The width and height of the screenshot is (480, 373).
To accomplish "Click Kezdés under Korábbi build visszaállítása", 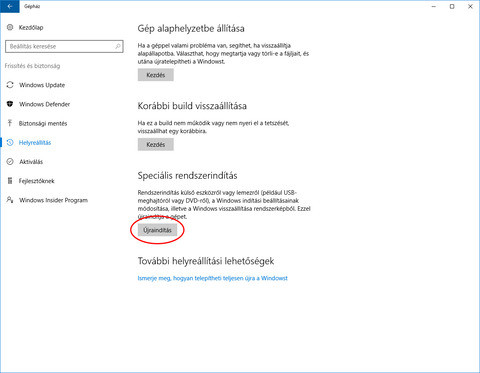I will click(156, 145).
